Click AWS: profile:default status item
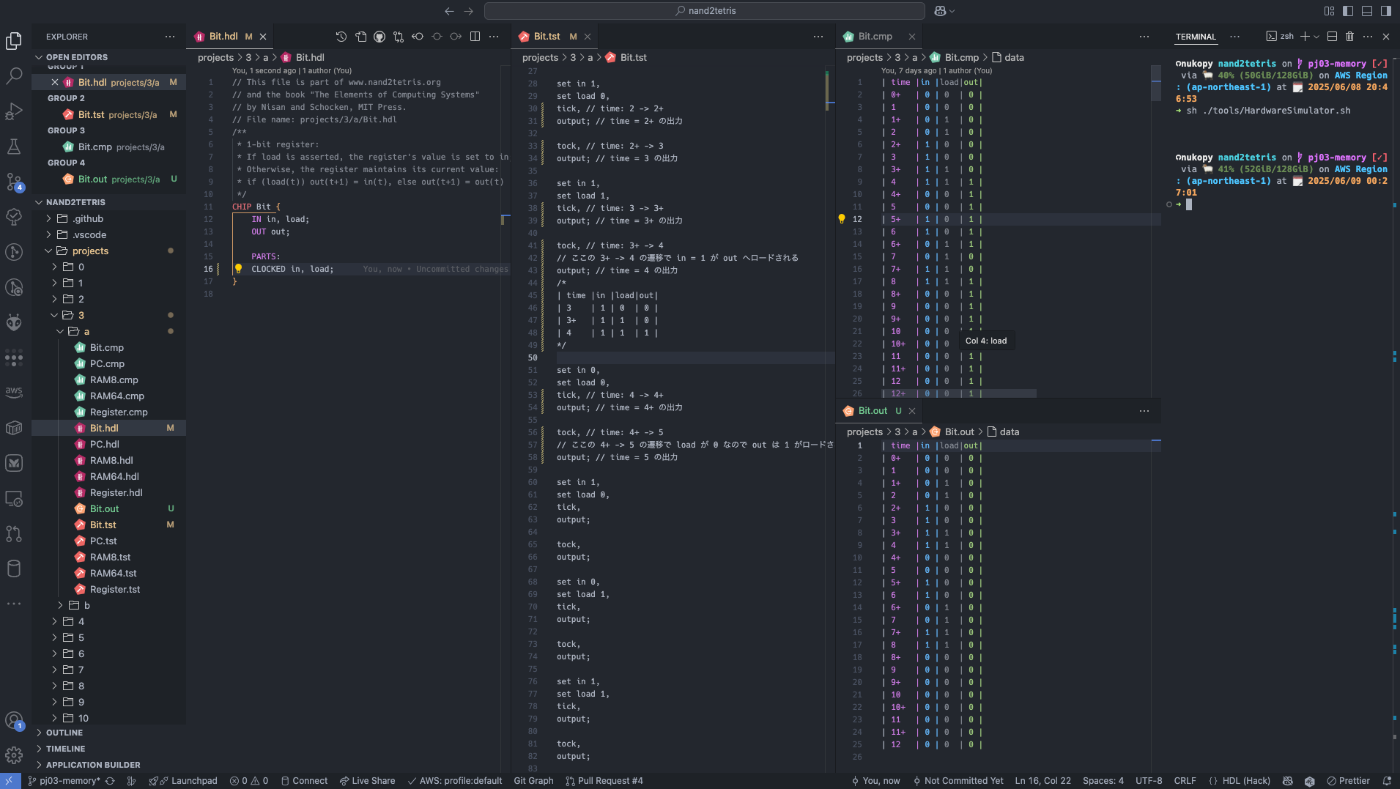The image size is (1400, 789). 454,781
